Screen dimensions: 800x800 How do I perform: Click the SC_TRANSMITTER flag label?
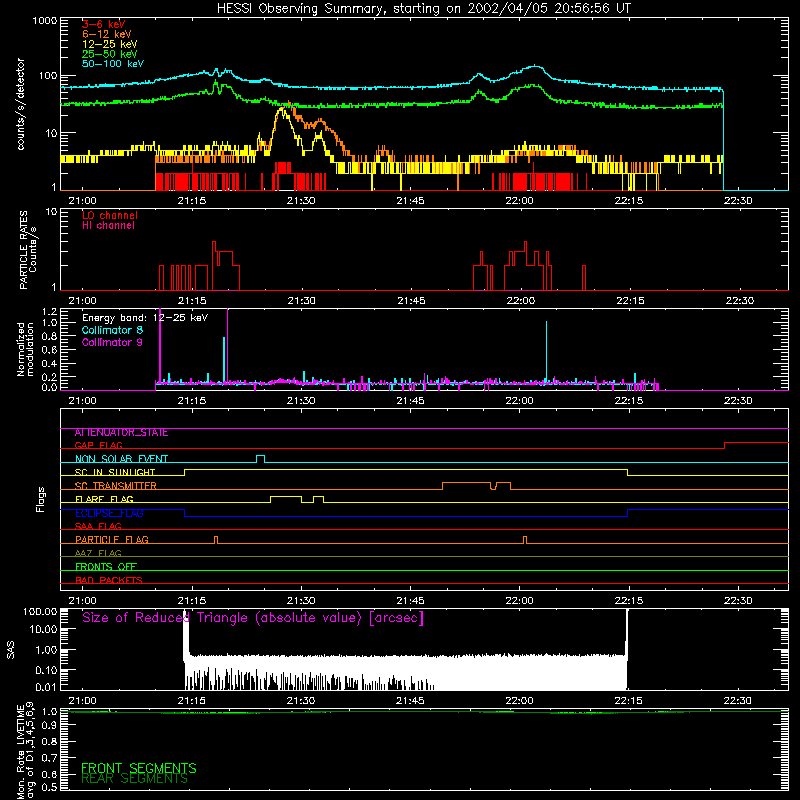(116, 486)
